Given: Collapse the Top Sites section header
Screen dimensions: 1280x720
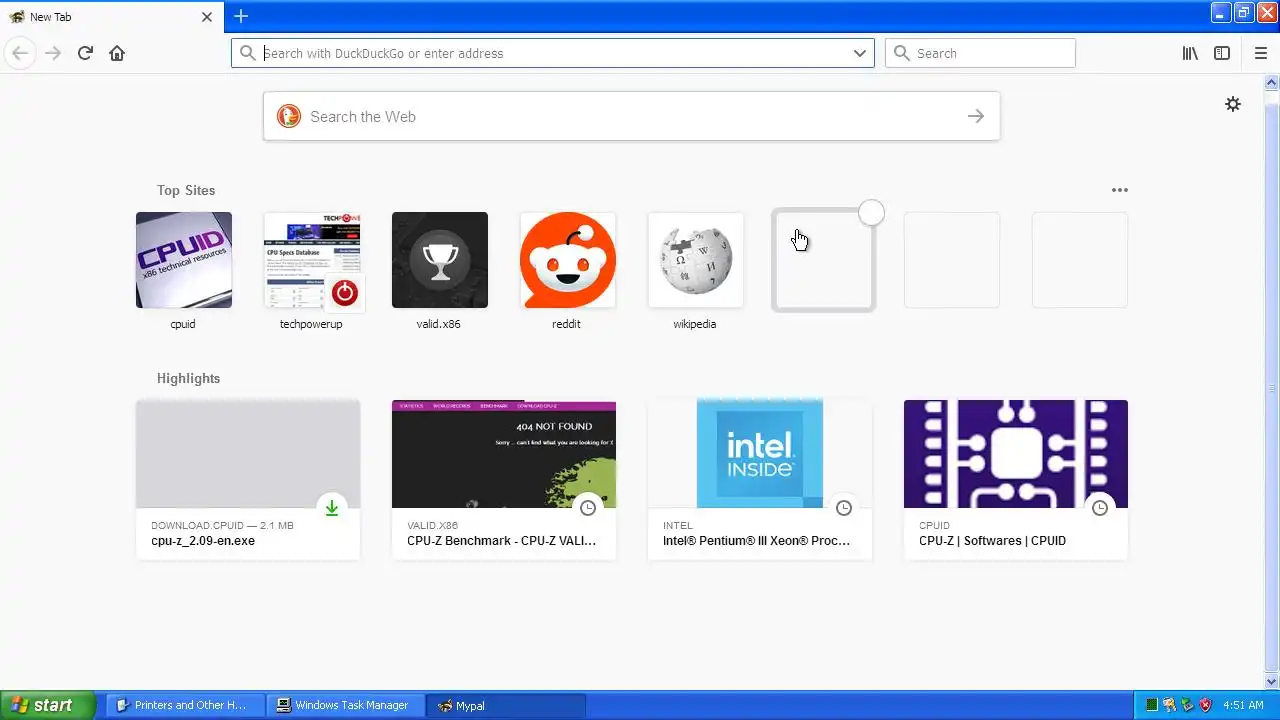Looking at the screenshot, I should click(x=186, y=190).
